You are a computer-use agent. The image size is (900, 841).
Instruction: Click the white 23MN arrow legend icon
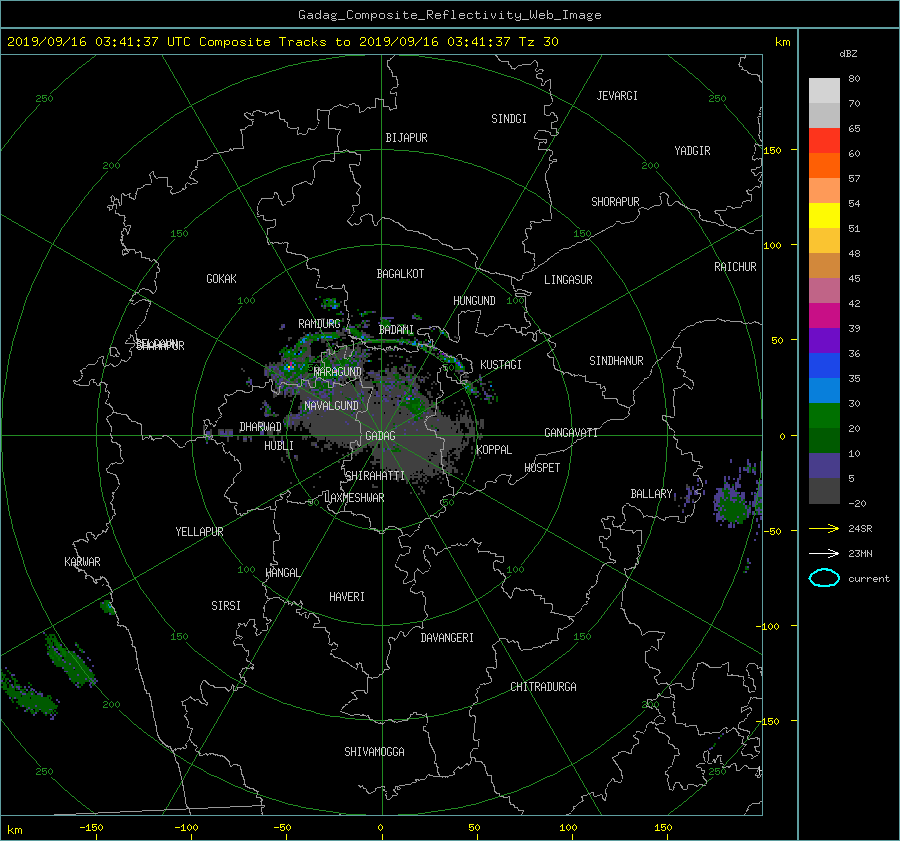(824, 553)
